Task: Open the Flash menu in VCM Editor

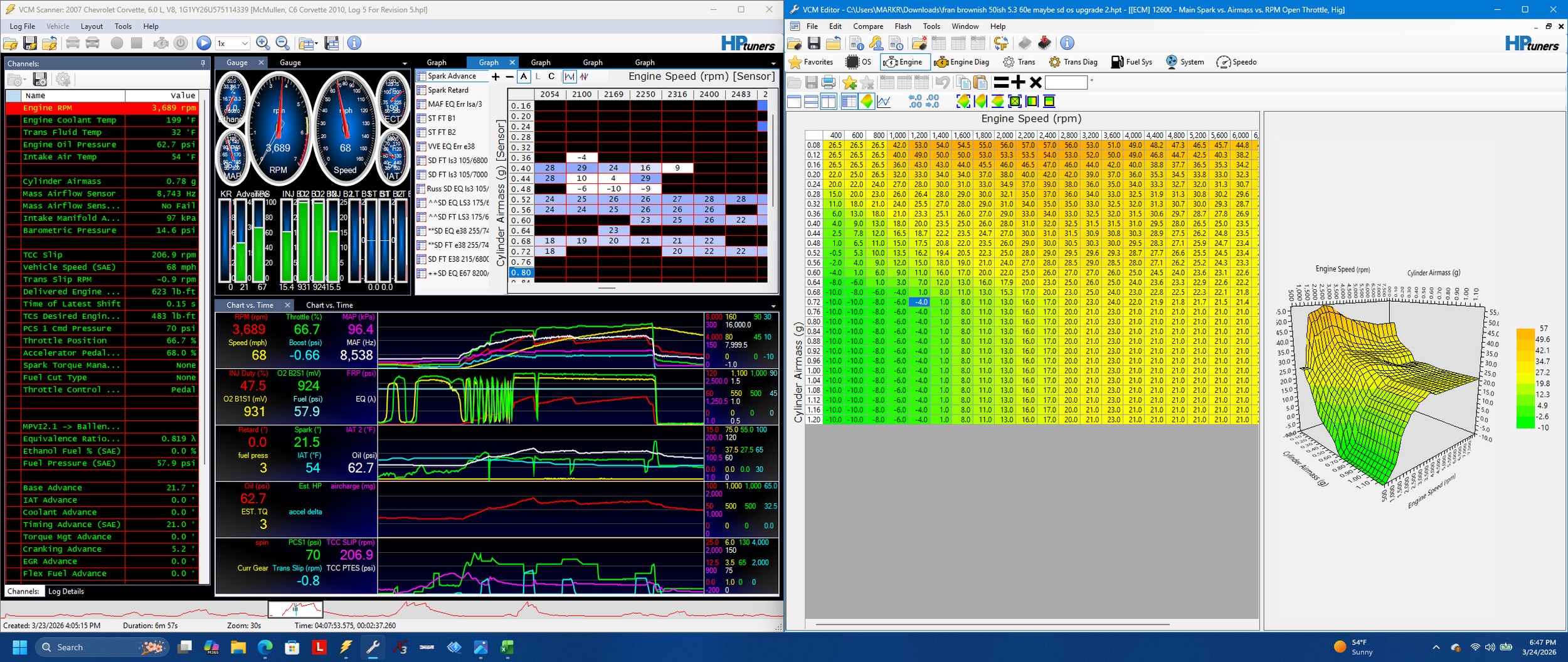Action: click(x=903, y=26)
